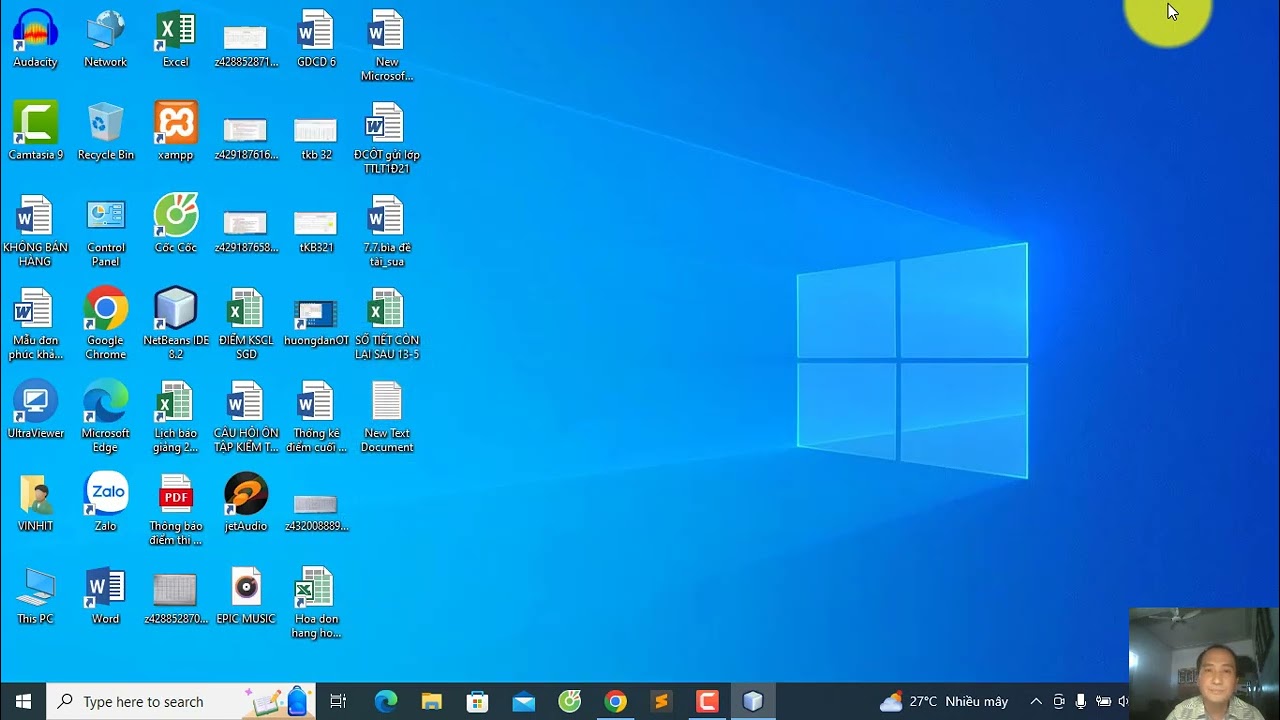
Task: Select the Google Chrome desktop shortcut
Action: click(x=105, y=325)
